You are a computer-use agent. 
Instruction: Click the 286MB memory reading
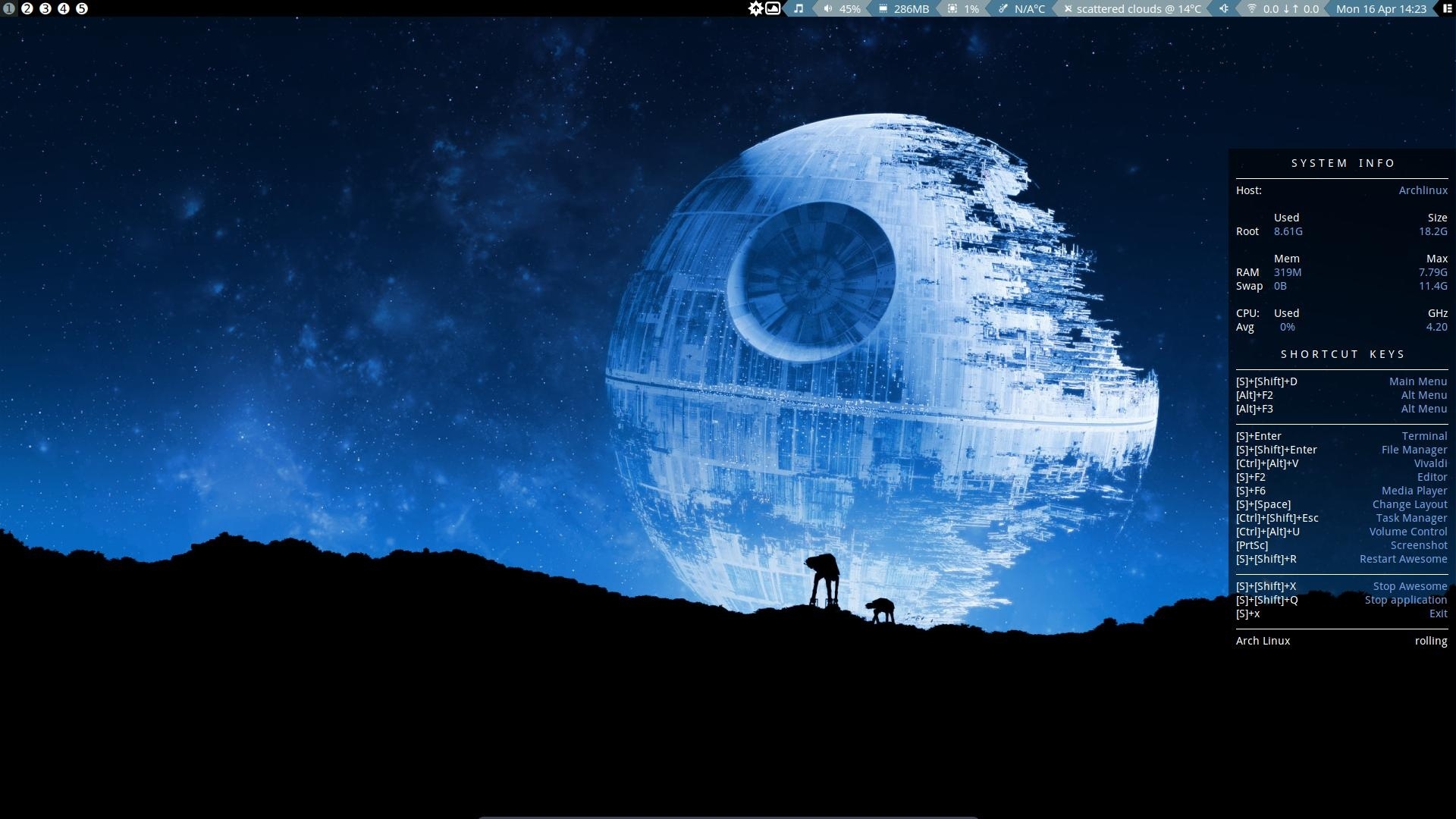(912, 9)
